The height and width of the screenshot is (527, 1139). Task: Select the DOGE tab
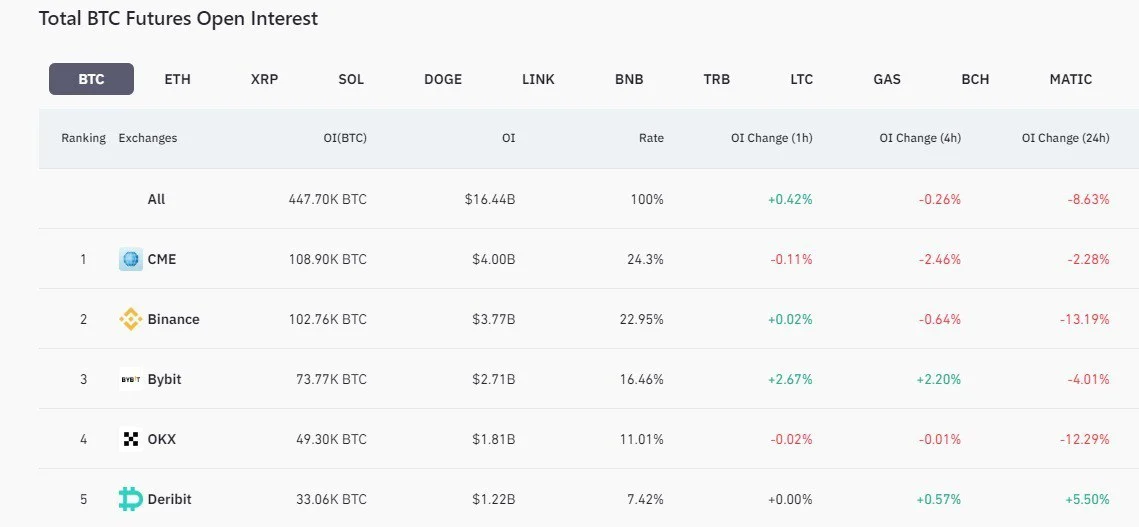point(443,79)
